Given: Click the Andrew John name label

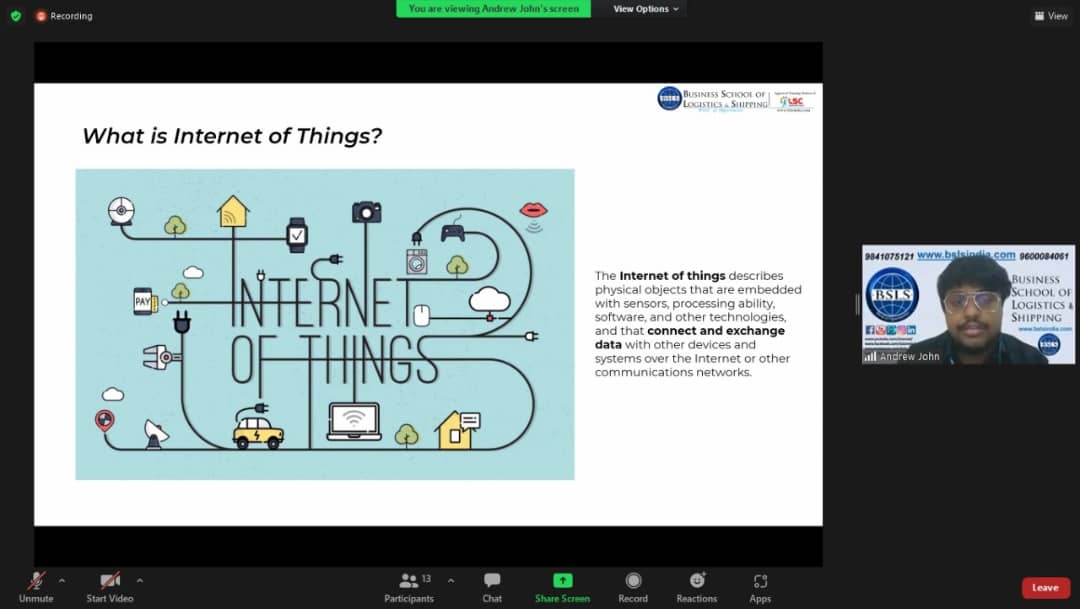Looking at the screenshot, I should pyautogui.click(x=909, y=356).
